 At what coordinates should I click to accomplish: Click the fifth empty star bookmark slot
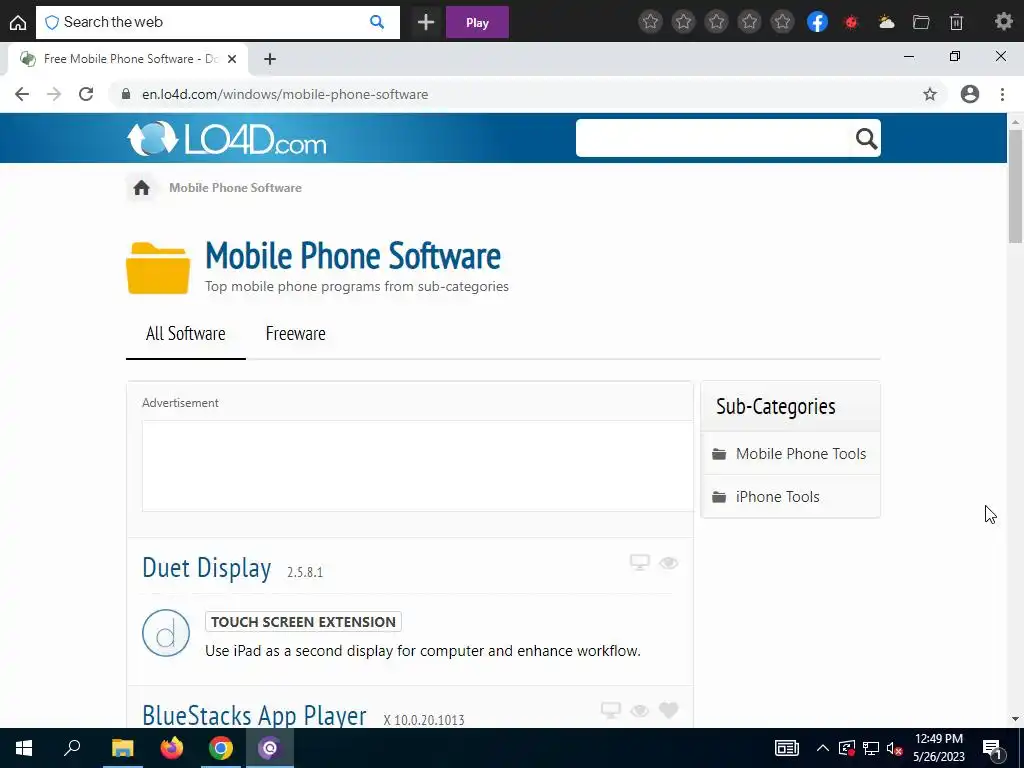(782, 22)
